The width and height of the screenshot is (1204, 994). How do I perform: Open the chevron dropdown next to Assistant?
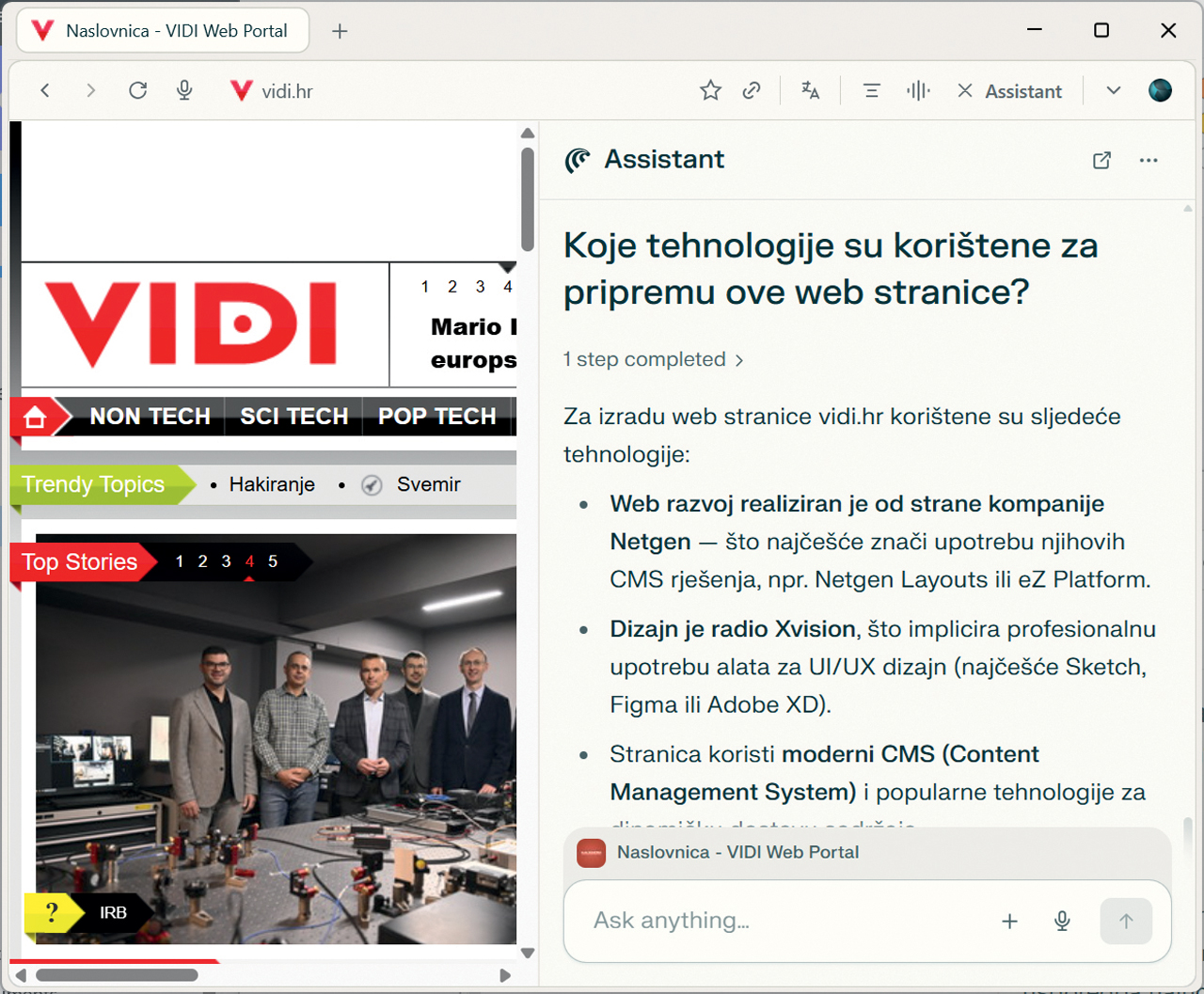pyautogui.click(x=1113, y=90)
